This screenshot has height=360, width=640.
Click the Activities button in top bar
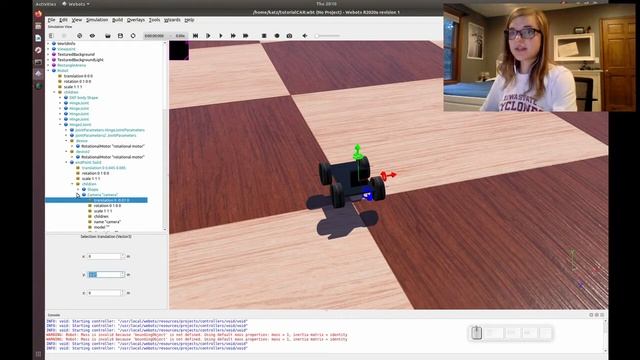(x=46, y=4)
